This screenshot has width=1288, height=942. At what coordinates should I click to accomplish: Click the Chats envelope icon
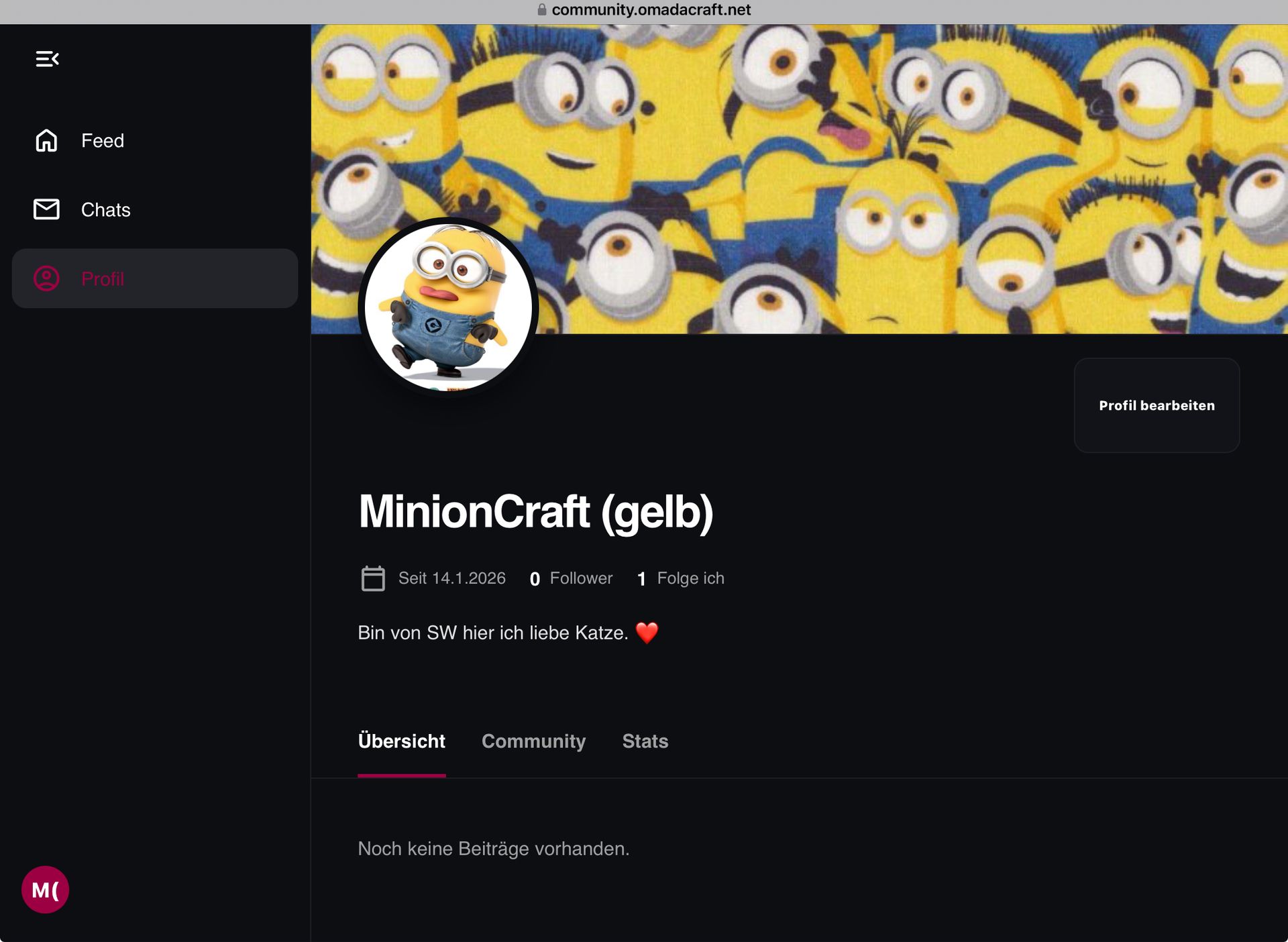click(x=46, y=209)
